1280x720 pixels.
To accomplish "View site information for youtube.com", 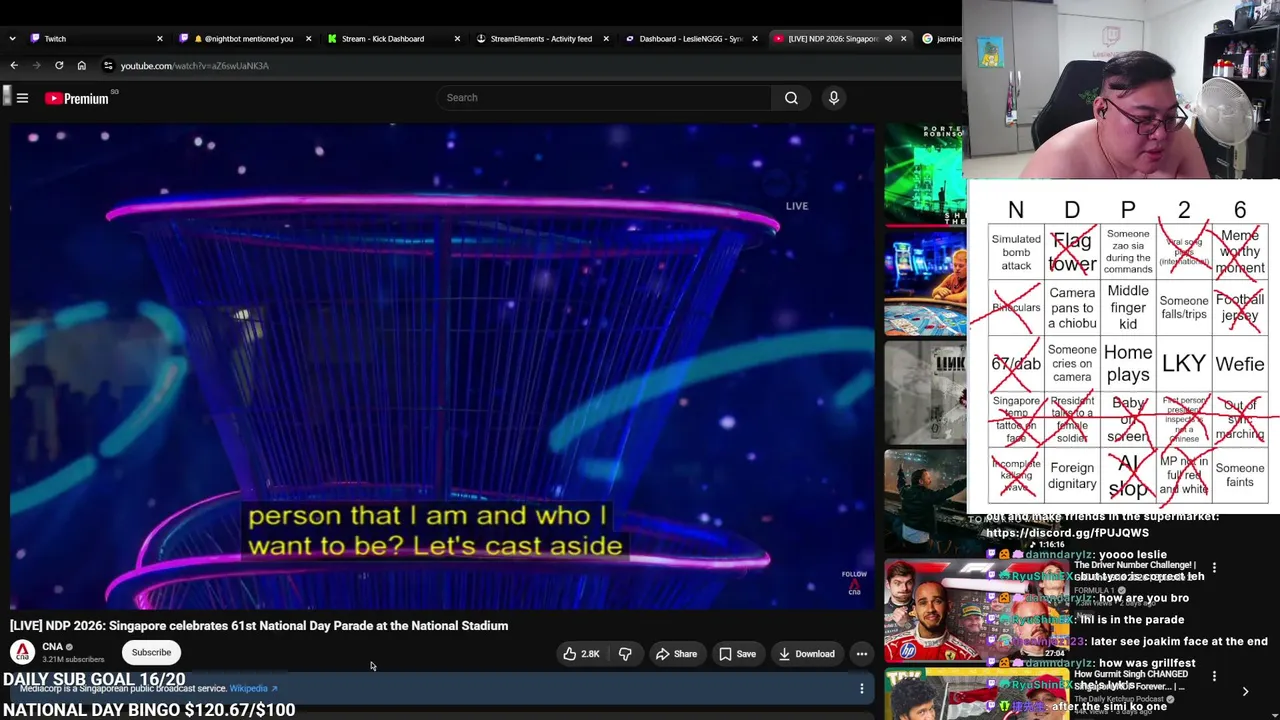I will coord(108,66).
